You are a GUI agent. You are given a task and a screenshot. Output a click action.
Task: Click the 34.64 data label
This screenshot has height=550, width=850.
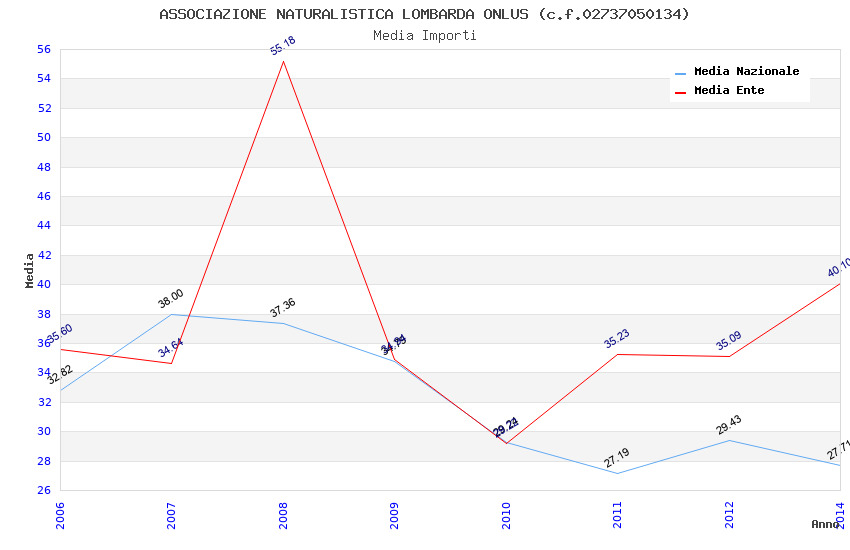pyautogui.click(x=171, y=348)
